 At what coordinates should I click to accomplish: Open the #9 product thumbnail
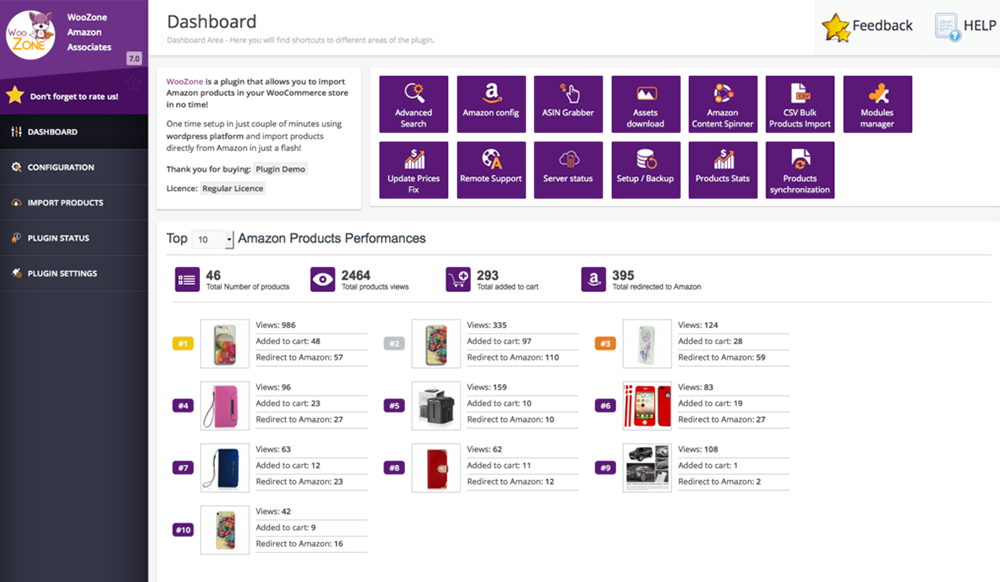tap(647, 468)
